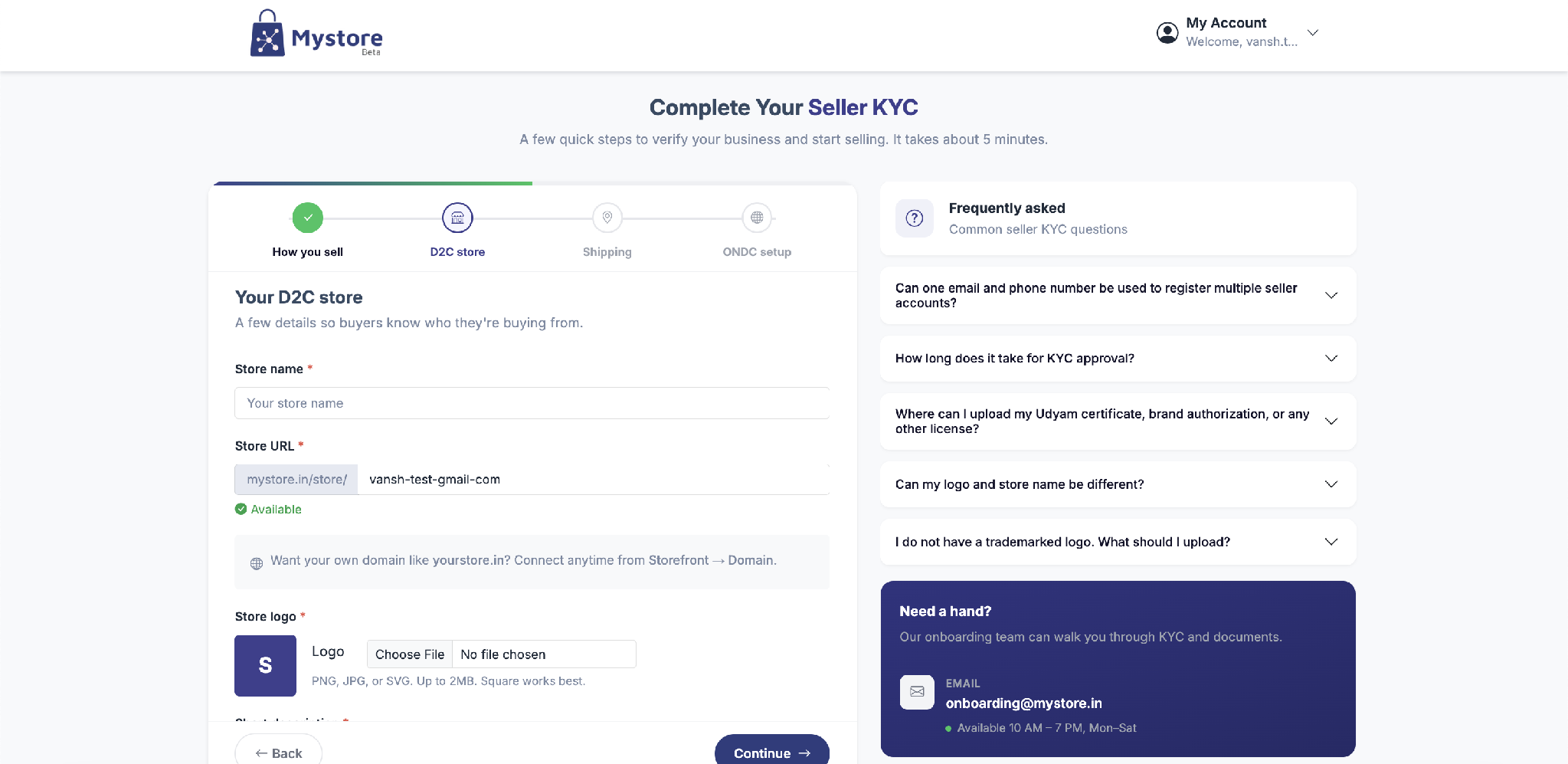Click the Continue button
Image resolution: width=1568 pixels, height=764 pixels.
[771, 751]
